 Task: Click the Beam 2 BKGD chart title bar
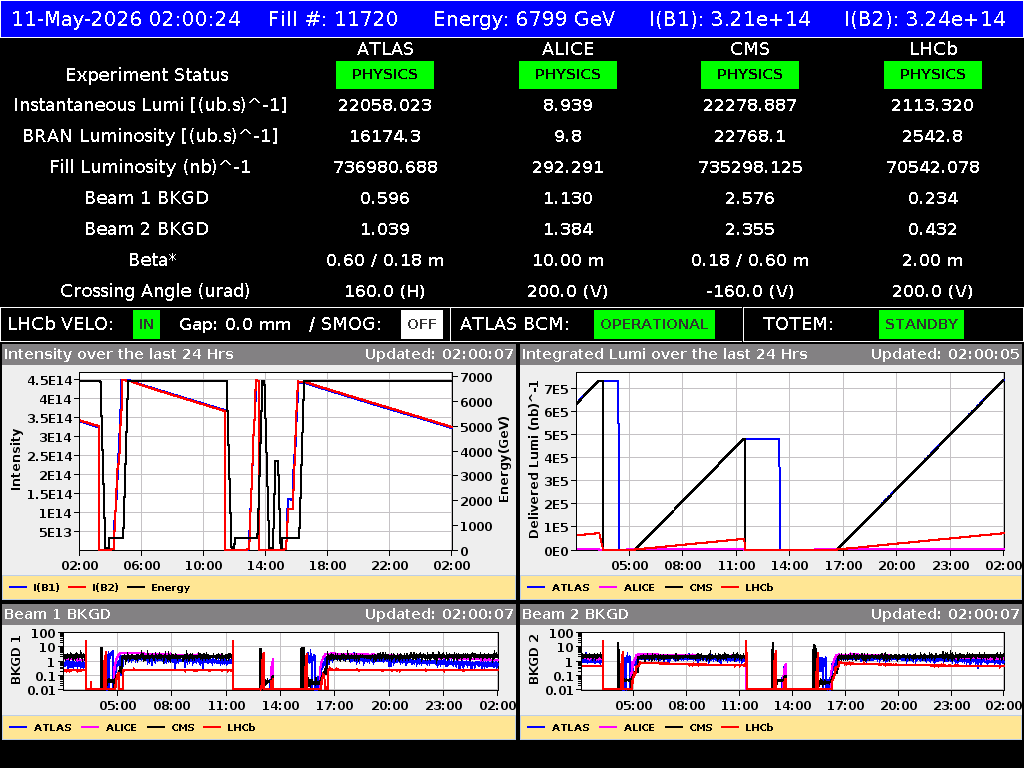point(771,614)
